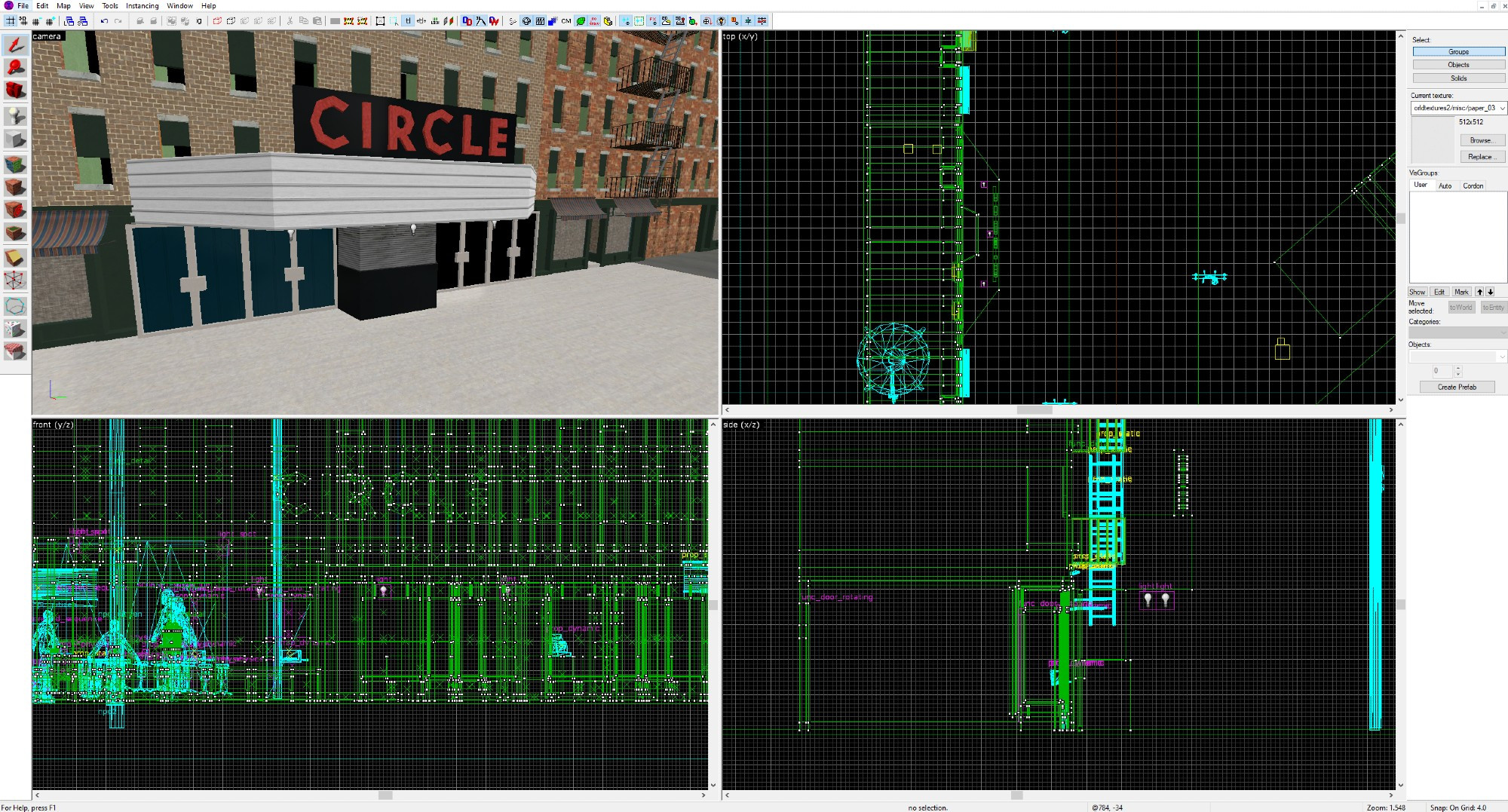Switch to the Cordon VisGroups tab
This screenshot has width=1508, height=812.
[x=1473, y=185]
